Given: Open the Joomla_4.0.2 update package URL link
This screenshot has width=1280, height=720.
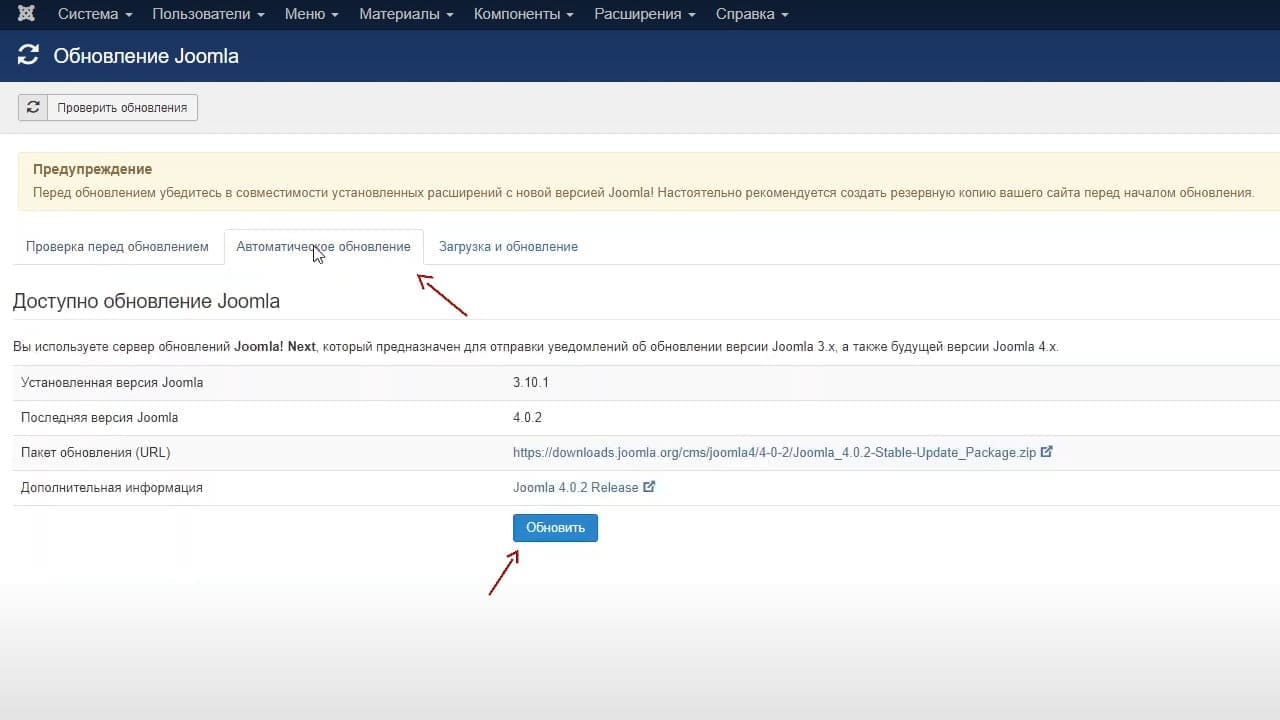Looking at the screenshot, I should (x=774, y=452).
